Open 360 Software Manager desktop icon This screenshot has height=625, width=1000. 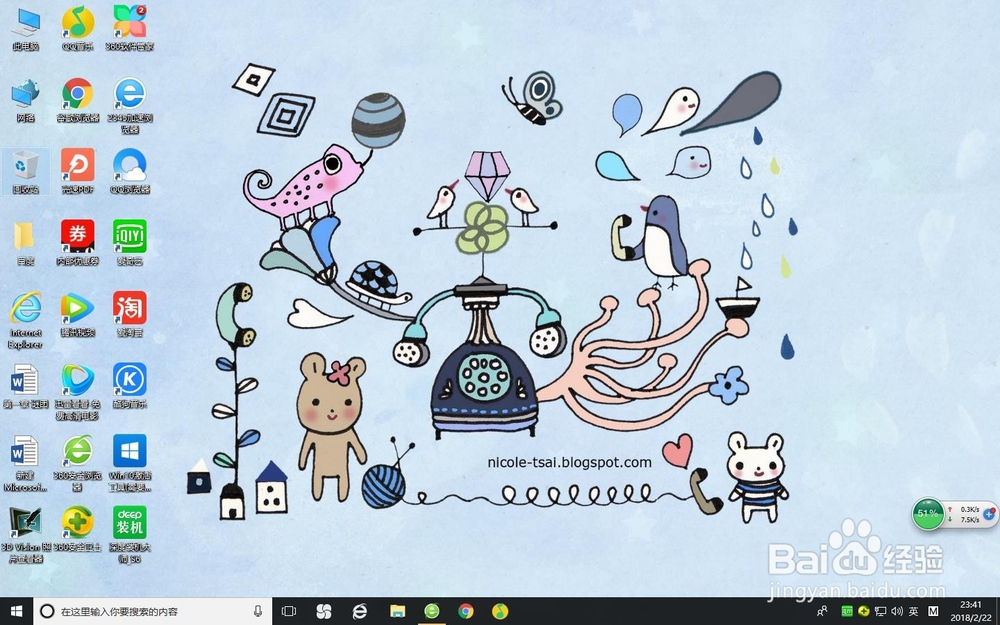tap(129, 29)
